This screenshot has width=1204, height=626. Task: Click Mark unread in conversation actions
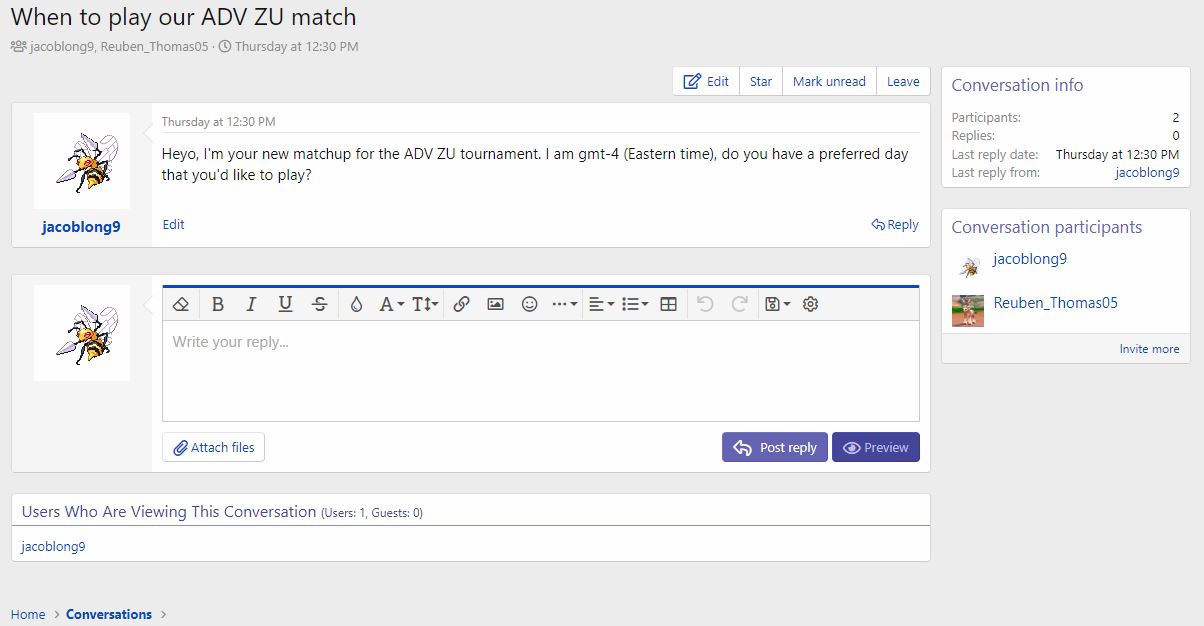829,82
